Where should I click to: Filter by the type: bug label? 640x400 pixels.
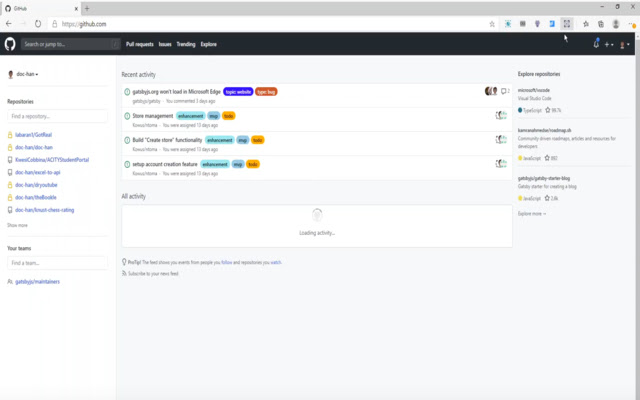tap(266, 92)
